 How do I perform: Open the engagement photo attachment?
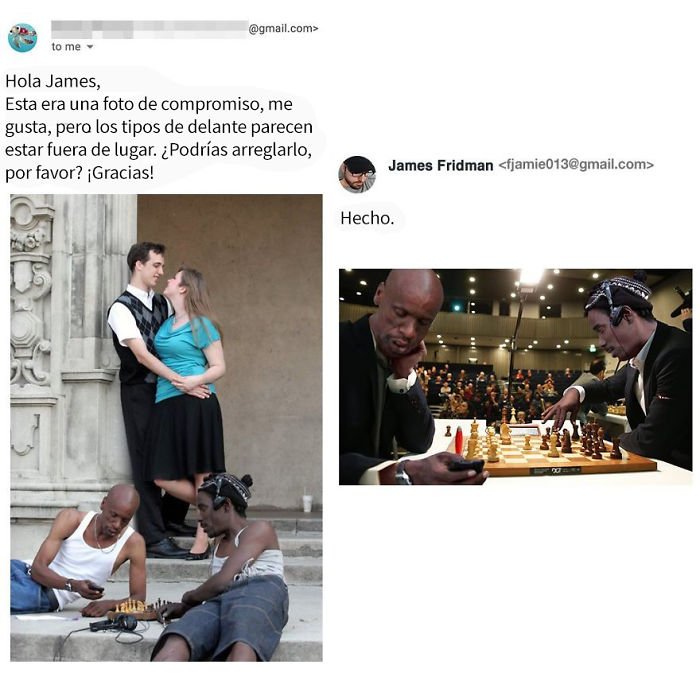pyautogui.click(x=166, y=428)
